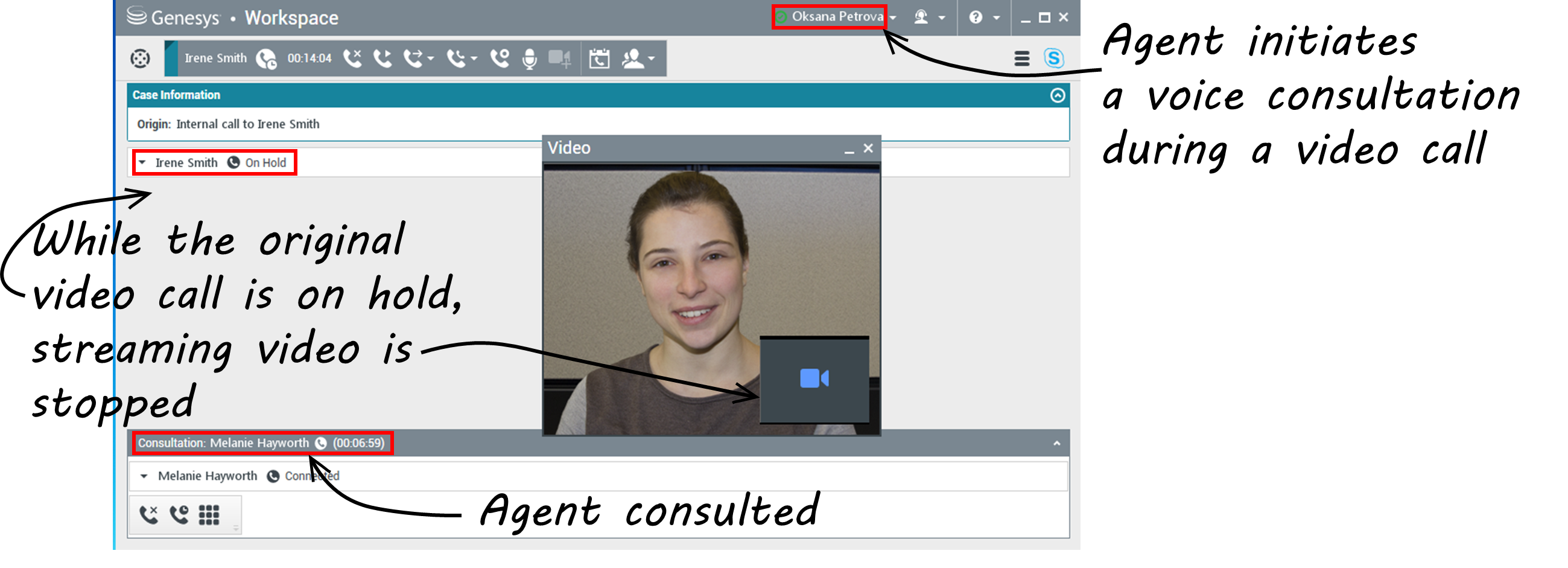The image size is (1568, 568).
Task: Click the local video camera preview
Action: tap(814, 378)
